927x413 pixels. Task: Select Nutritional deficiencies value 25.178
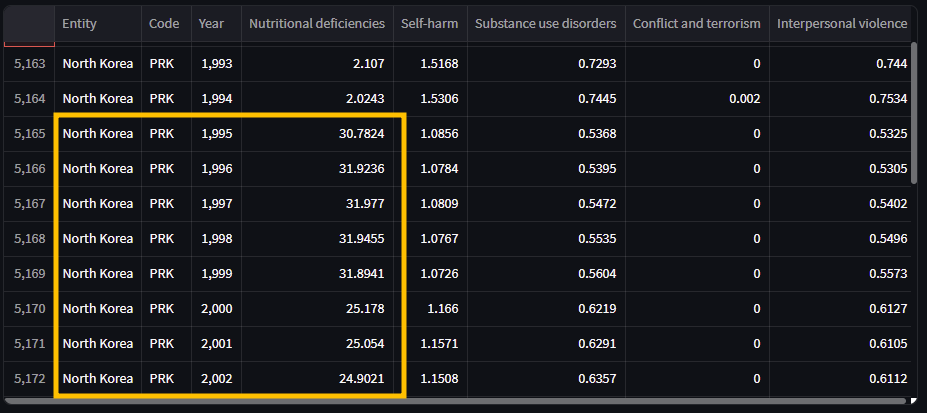317,308
